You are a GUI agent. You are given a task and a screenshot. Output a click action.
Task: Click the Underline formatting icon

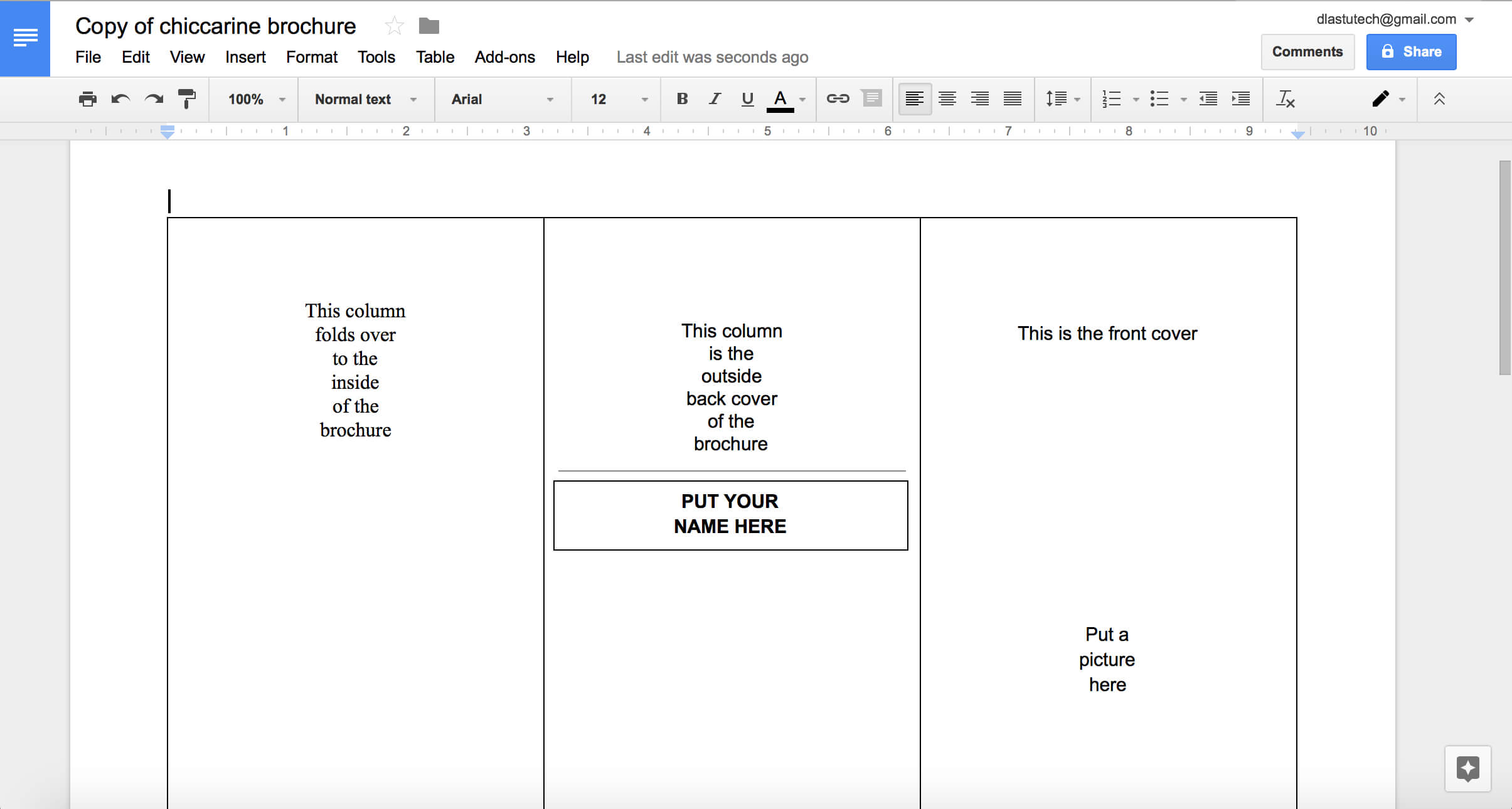[x=748, y=98]
